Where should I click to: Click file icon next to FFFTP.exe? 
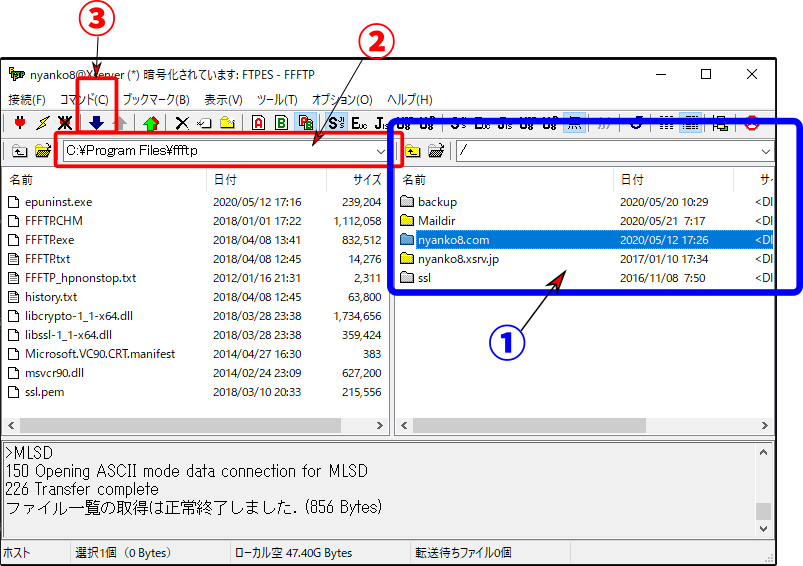click(x=14, y=240)
